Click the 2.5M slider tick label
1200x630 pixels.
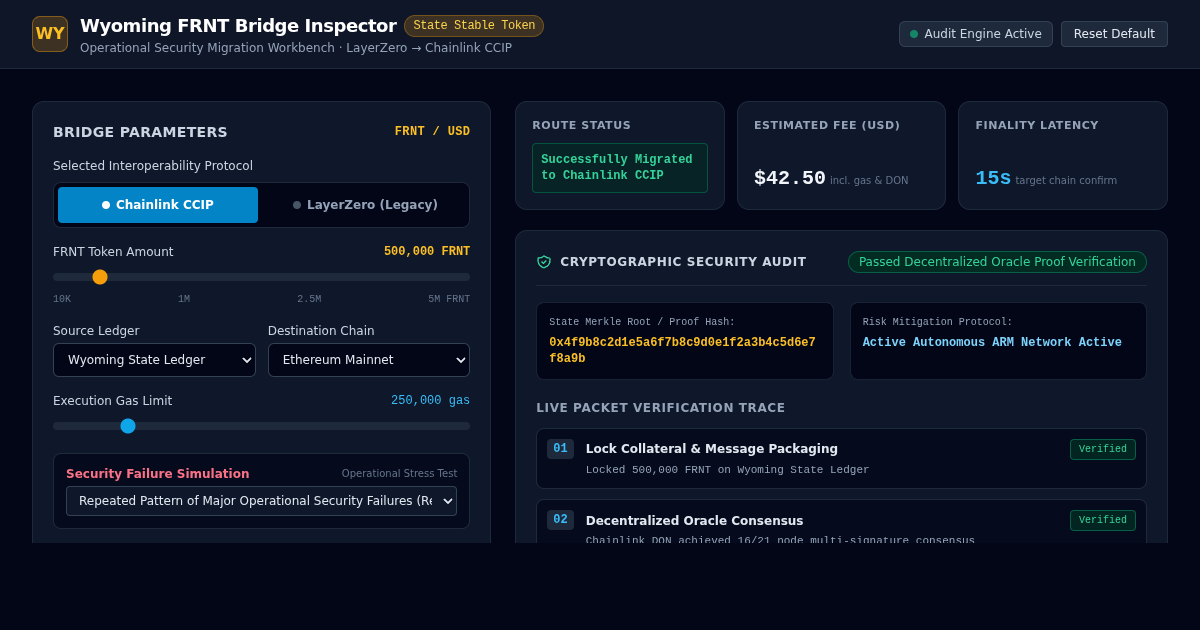(x=309, y=299)
